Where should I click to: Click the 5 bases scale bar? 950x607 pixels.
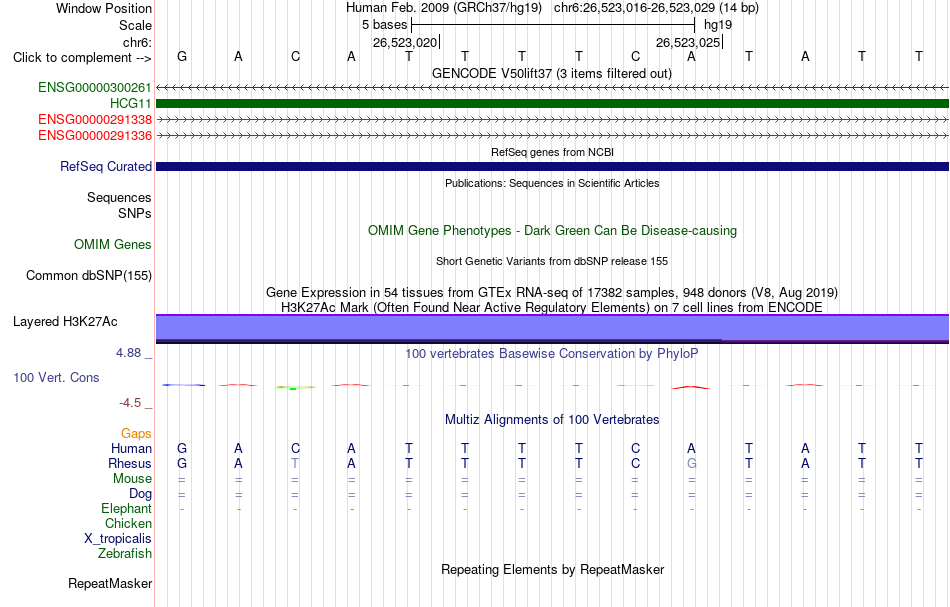pyautogui.click(x=553, y=25)
